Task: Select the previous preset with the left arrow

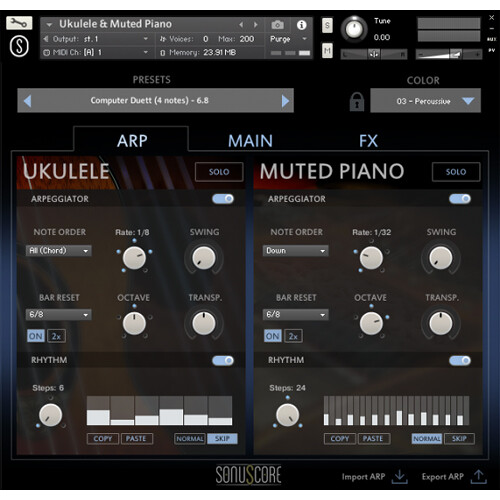Action: tap(28, 101)
